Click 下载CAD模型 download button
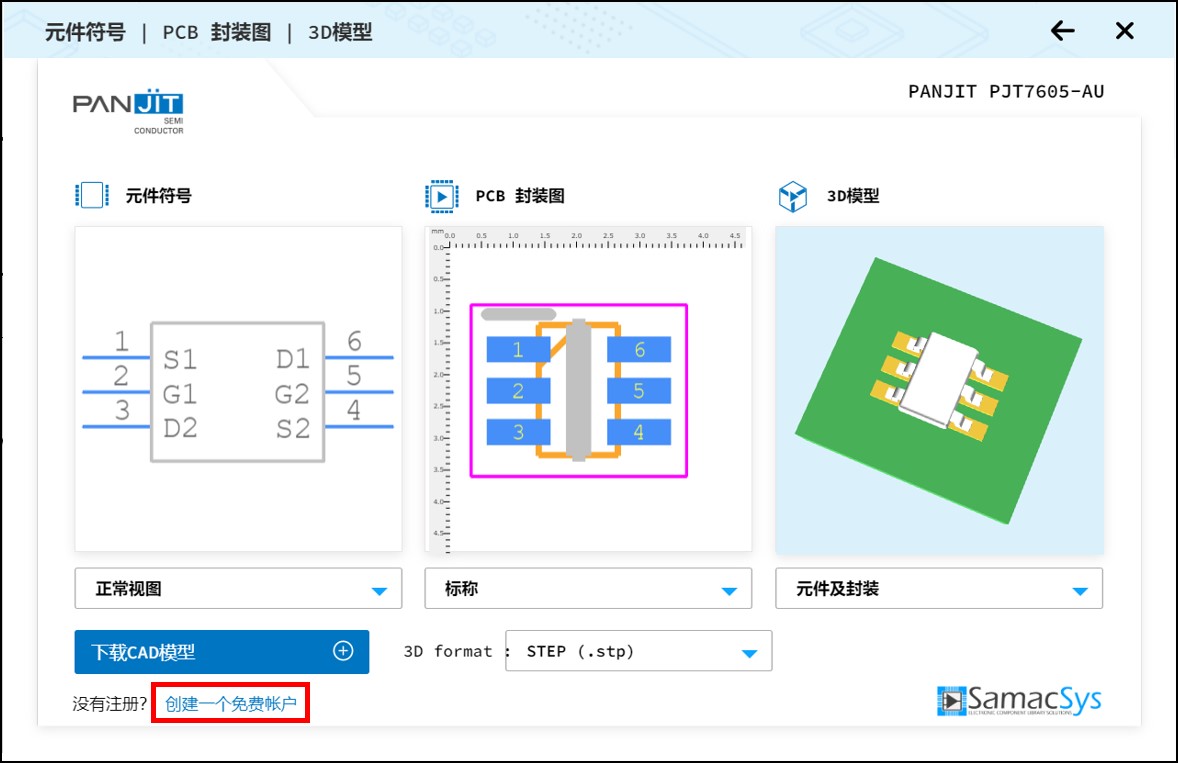Screen dimensions: 1178x763 coord(222,652)
